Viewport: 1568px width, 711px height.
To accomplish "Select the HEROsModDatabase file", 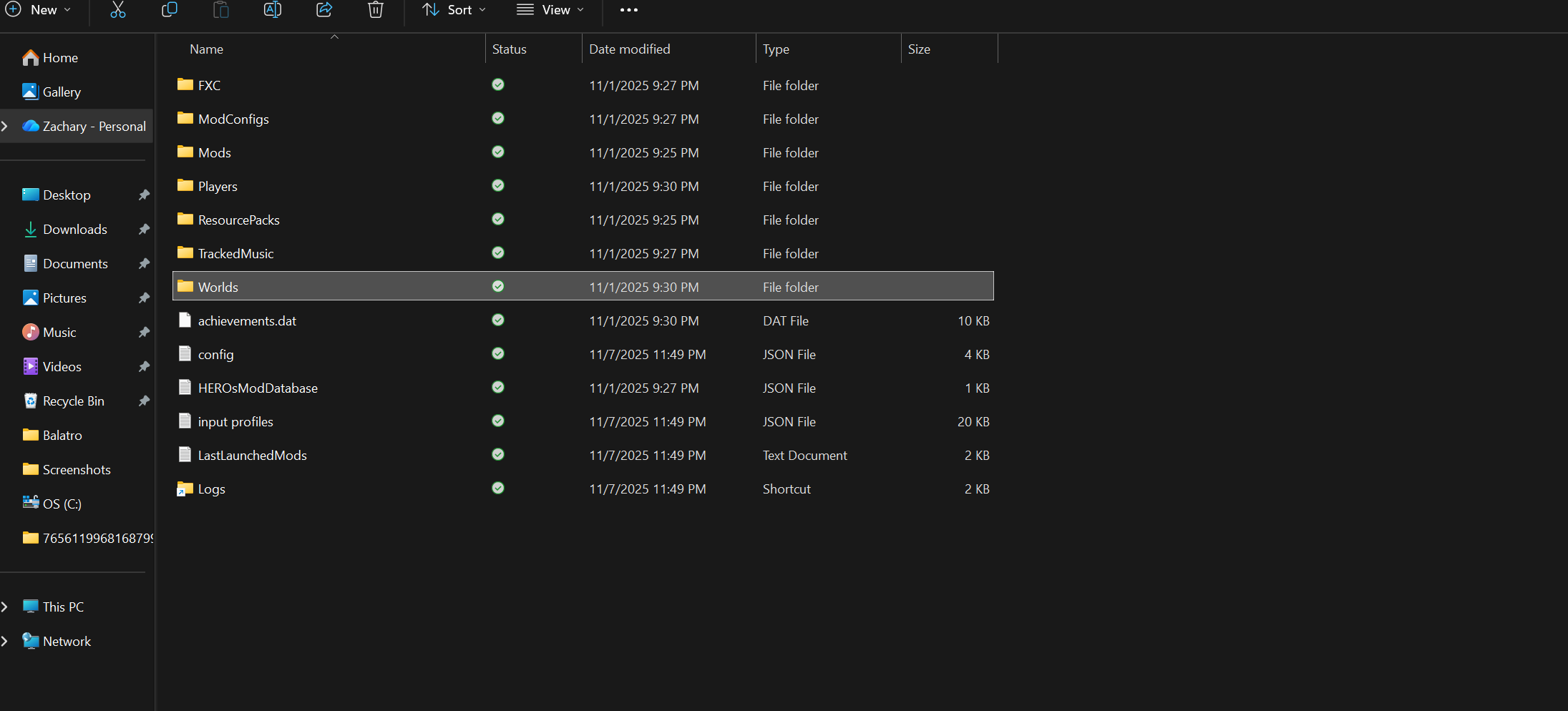I will (x=583, y=388).
